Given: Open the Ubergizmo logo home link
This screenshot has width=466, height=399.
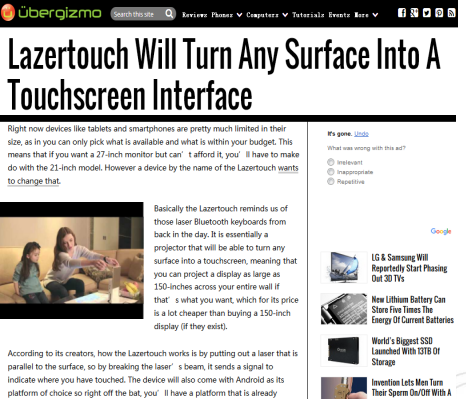Looking at the screenshot, I should pyautogui.click(x=51, y=13).
